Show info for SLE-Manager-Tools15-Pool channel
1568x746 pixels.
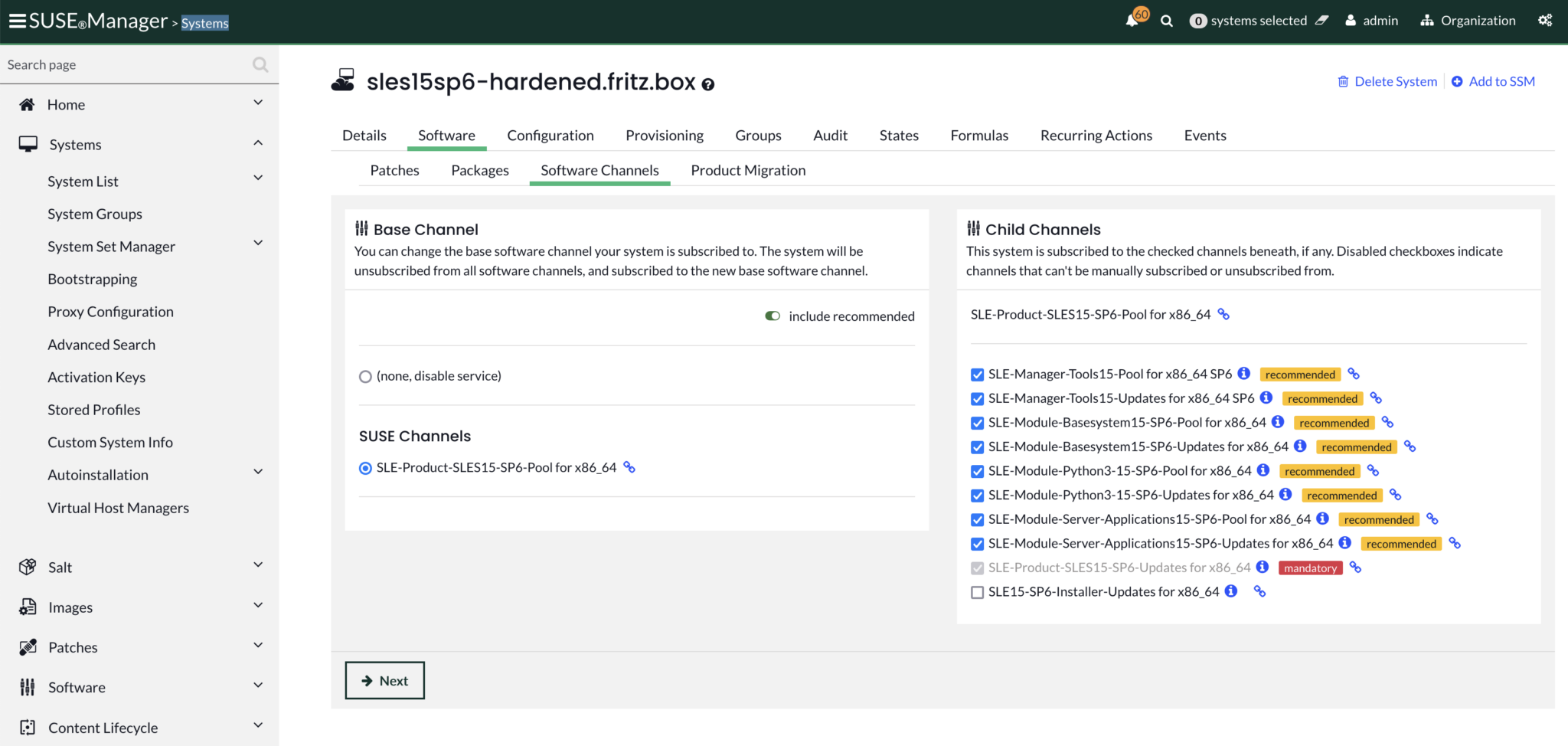(1244, 374)
